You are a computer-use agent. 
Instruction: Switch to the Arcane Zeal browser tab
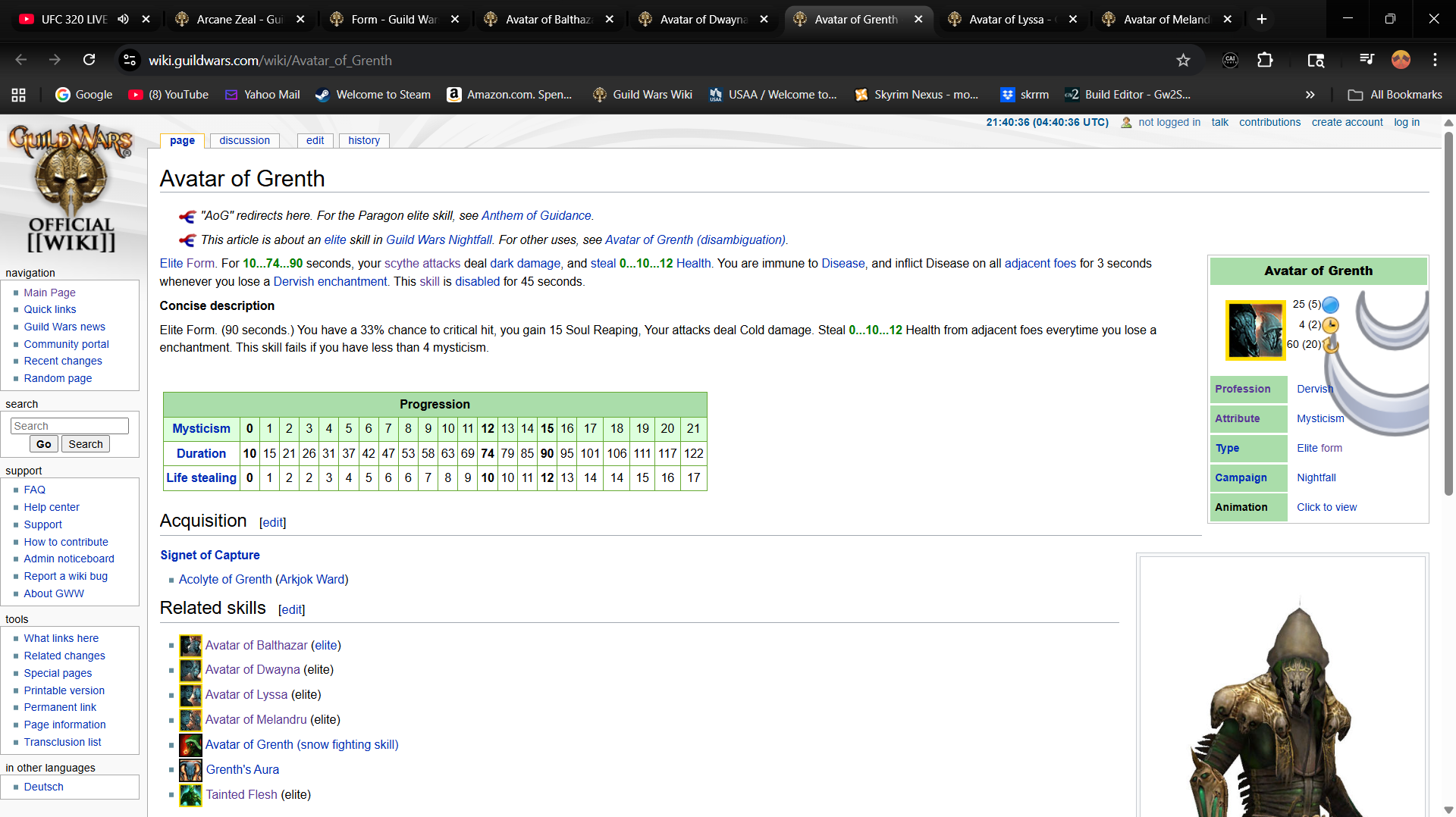coord(240,19)
